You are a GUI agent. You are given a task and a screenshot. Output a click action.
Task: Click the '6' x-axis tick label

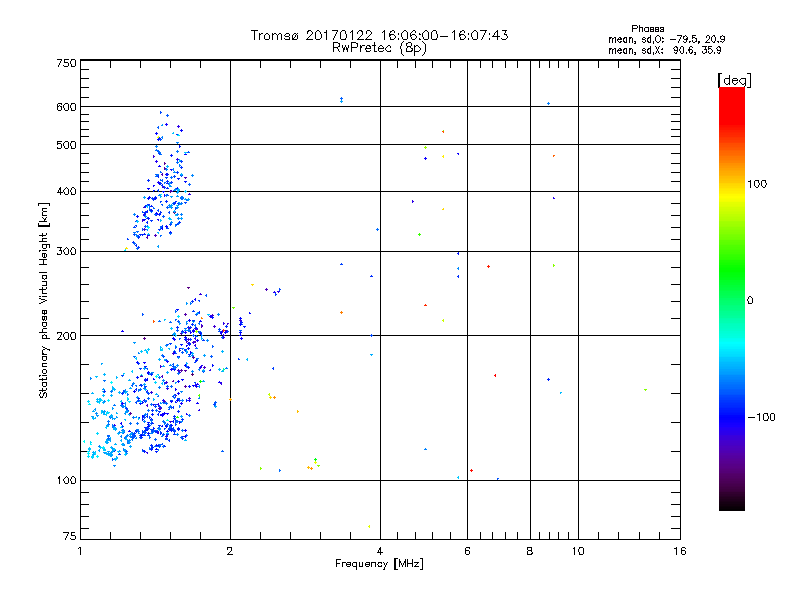point(467,551)
